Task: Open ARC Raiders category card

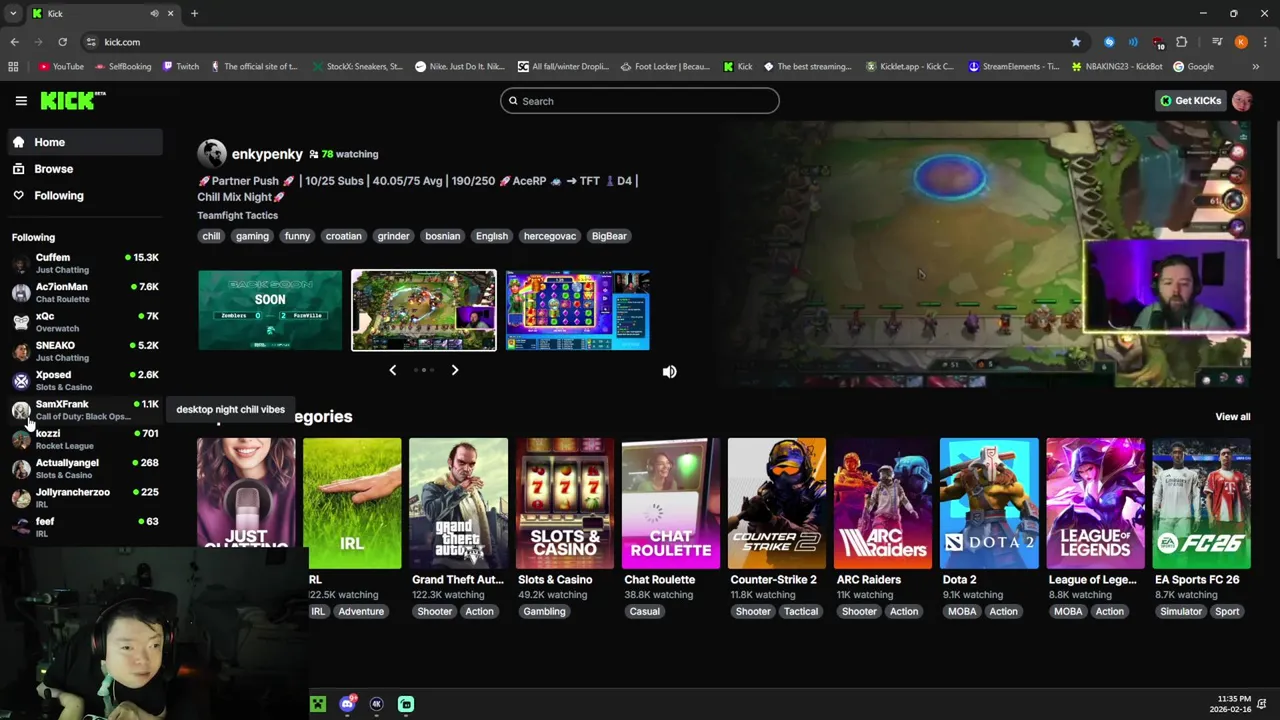Action: point(883,526)
